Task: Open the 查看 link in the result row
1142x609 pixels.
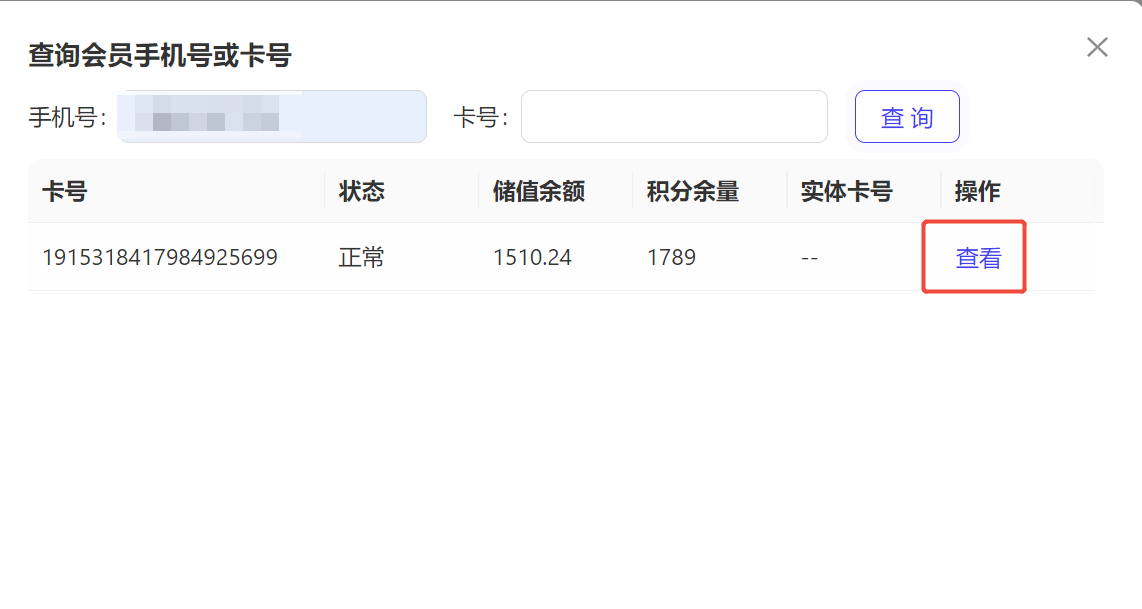Action: [x=978, y=258]
